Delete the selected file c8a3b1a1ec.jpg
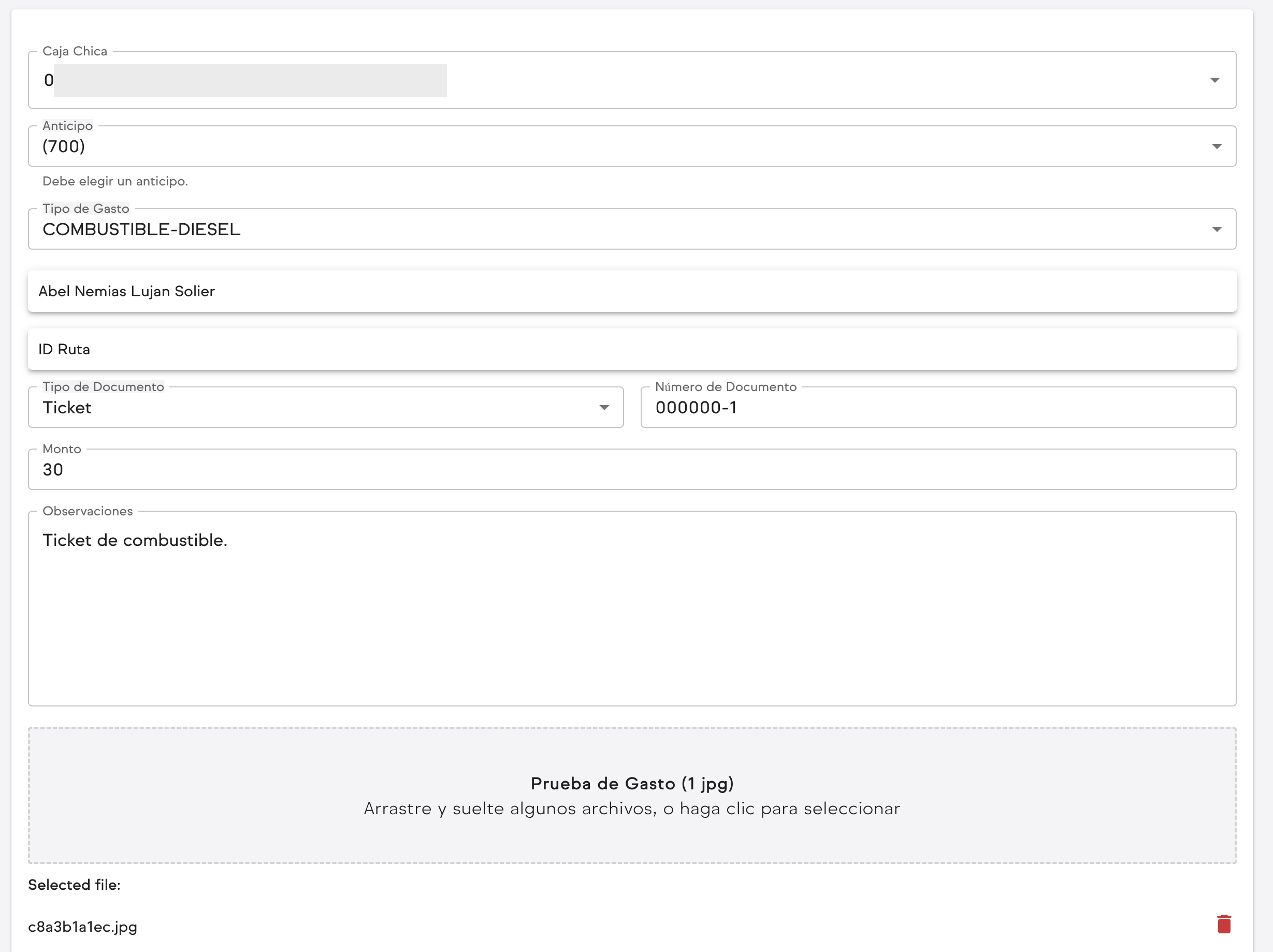The image size is (1273, 952). pyautogui.click(x=1223, y=924)
